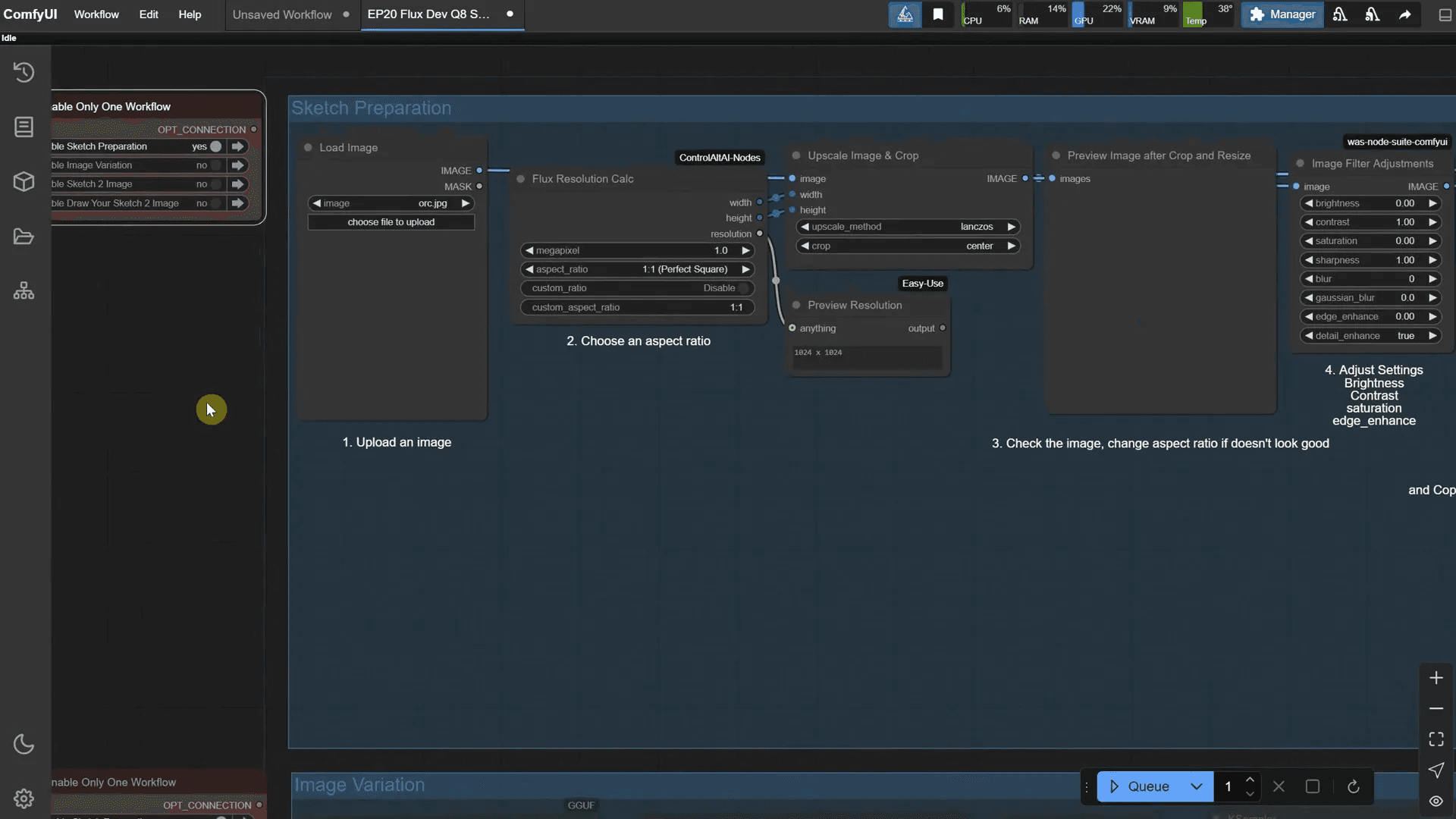1456x819 pixels.
Task: Adjust the contrast 1.00 slider
Action: coord(1370,222)
